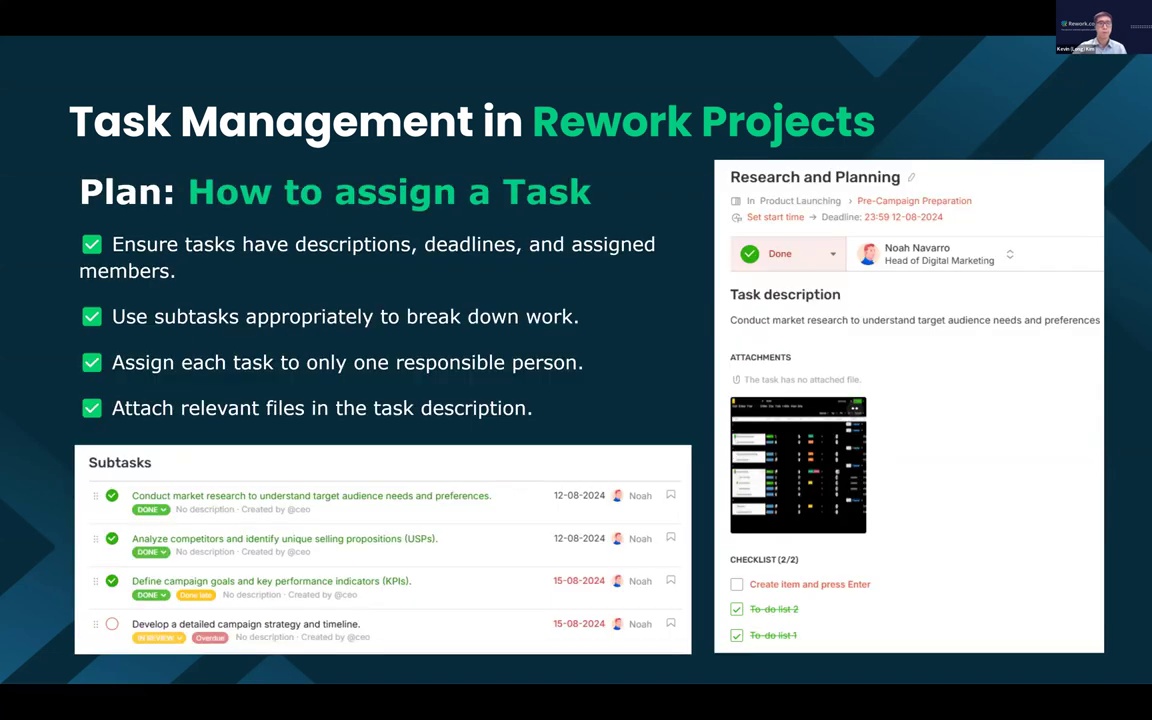
Task: Click the paperclip icon under Attachments
Action: click(736, 380)
